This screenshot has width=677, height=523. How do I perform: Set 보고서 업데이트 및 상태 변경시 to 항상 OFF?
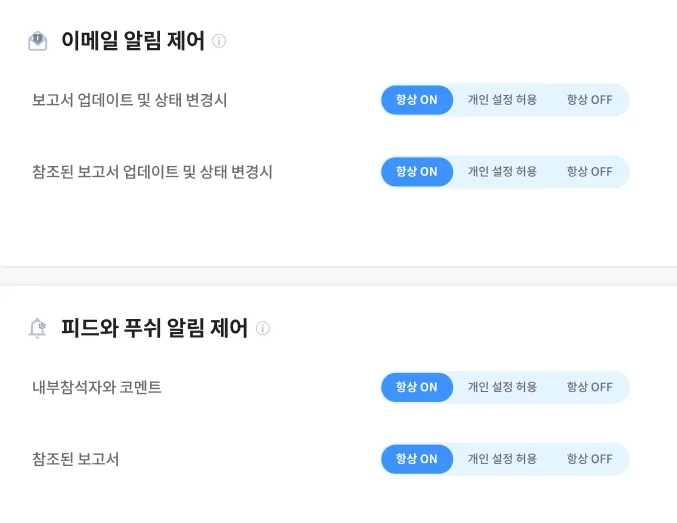pyautogui.click(x=589, y=100)
